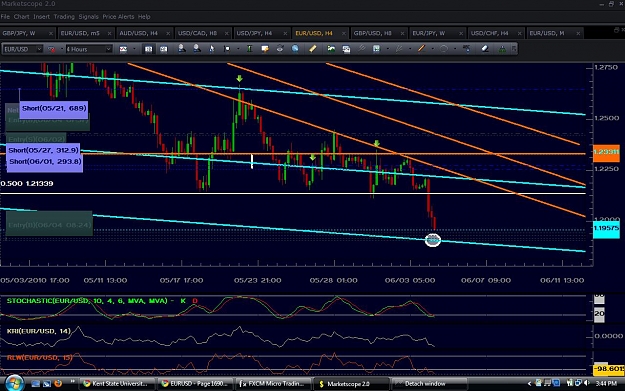Viewport: 625px width, 391px height.
Task: Expand arrow next to ellipse tool icon
Action: [455, 49]
